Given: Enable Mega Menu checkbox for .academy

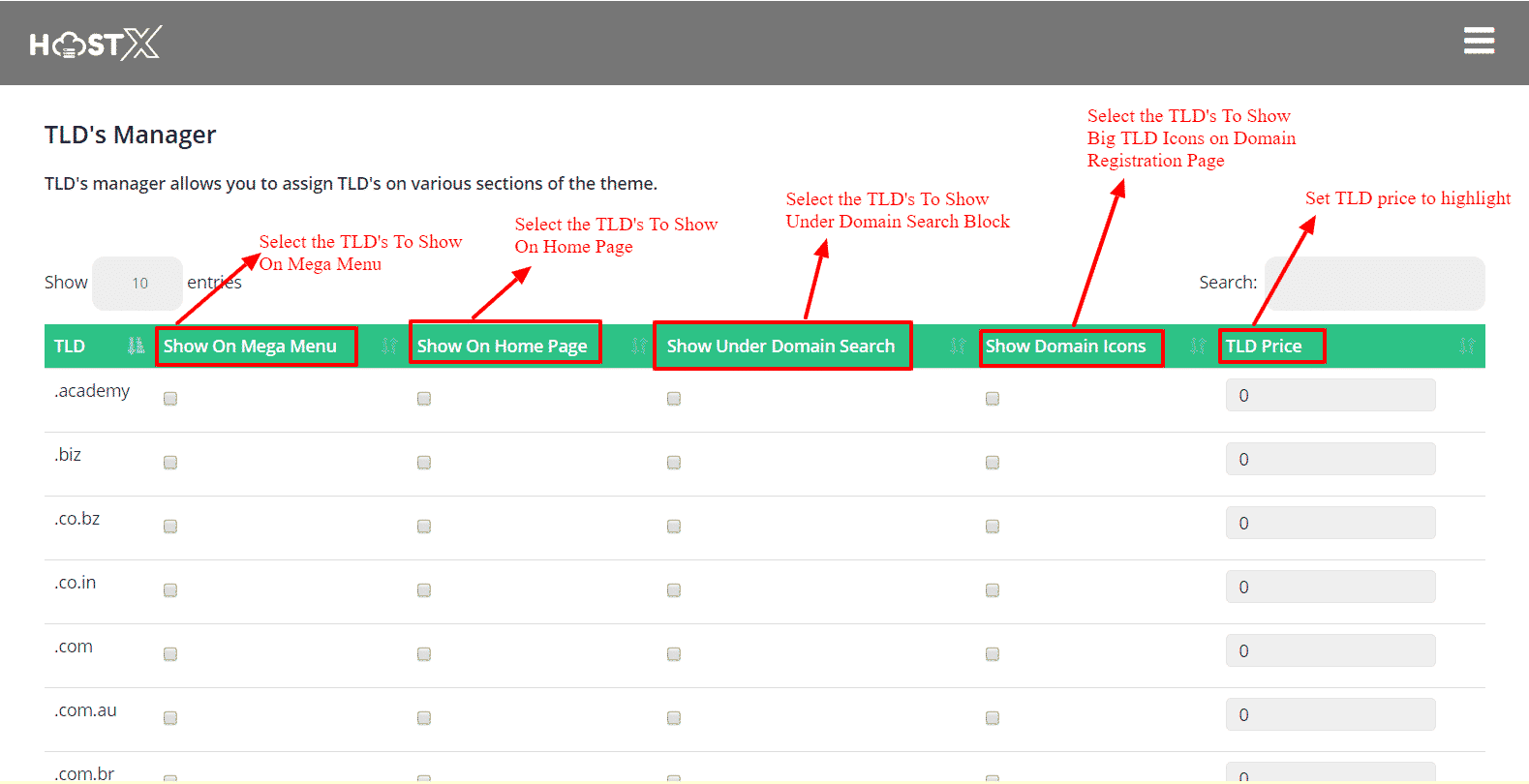Looking at the screenshot, I should [170, 399].
